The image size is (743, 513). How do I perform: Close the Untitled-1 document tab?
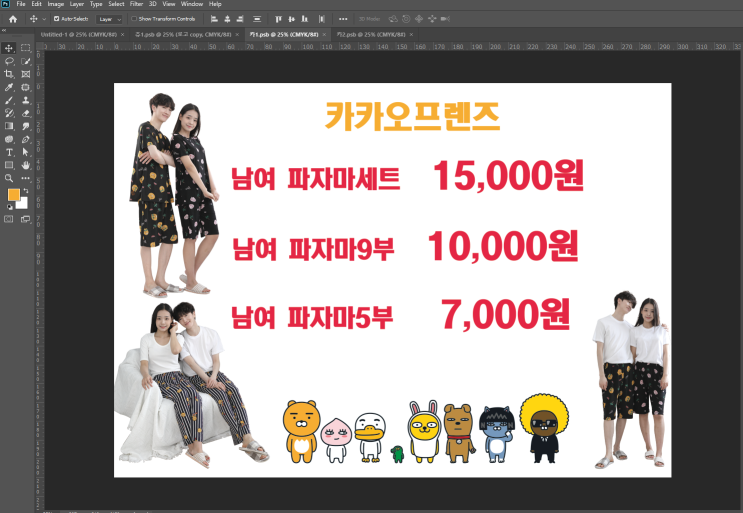(x=123, y=35)
